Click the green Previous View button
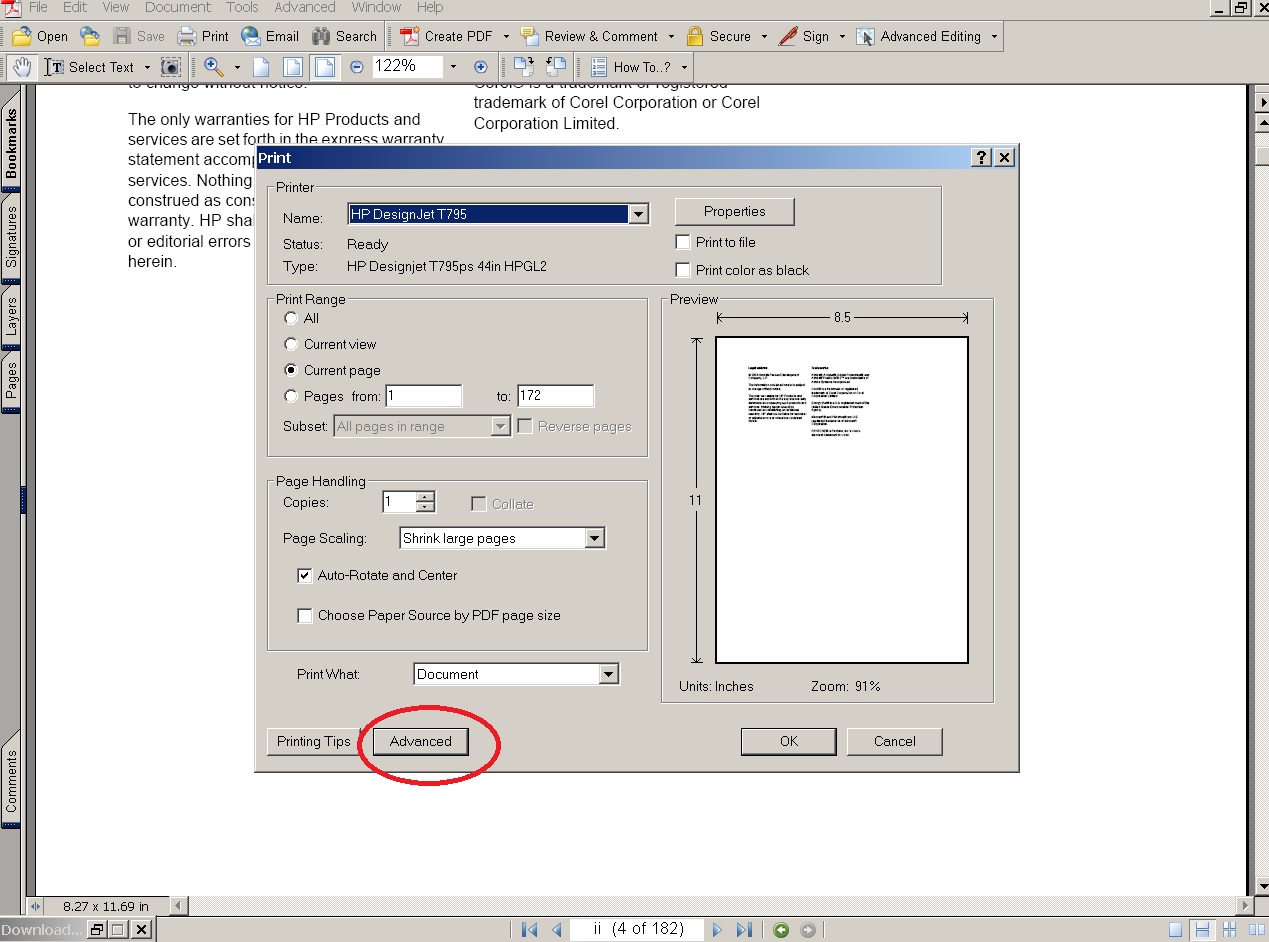1269x942 pixels. (x=781, y=930)
